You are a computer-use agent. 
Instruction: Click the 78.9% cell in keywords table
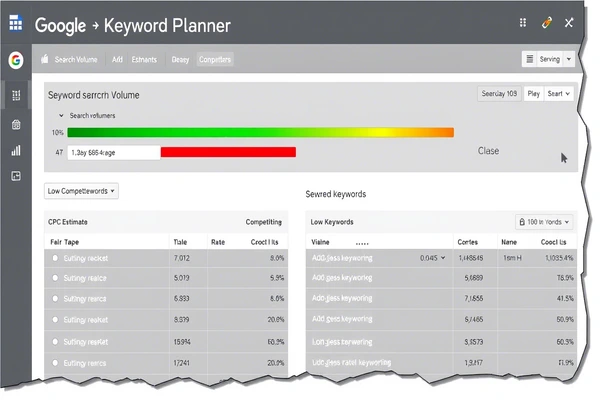(x=565, y=278)
